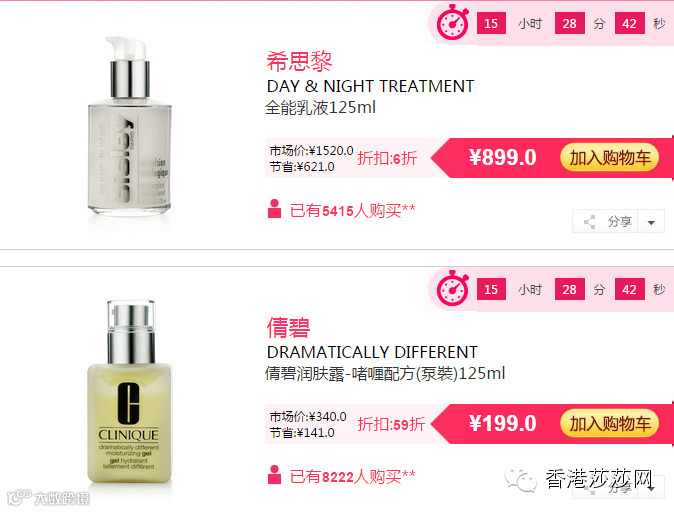Expand the share dropdown arrow for the Clinique item
This screenshot has height=512, width=674.
(652, 488)
